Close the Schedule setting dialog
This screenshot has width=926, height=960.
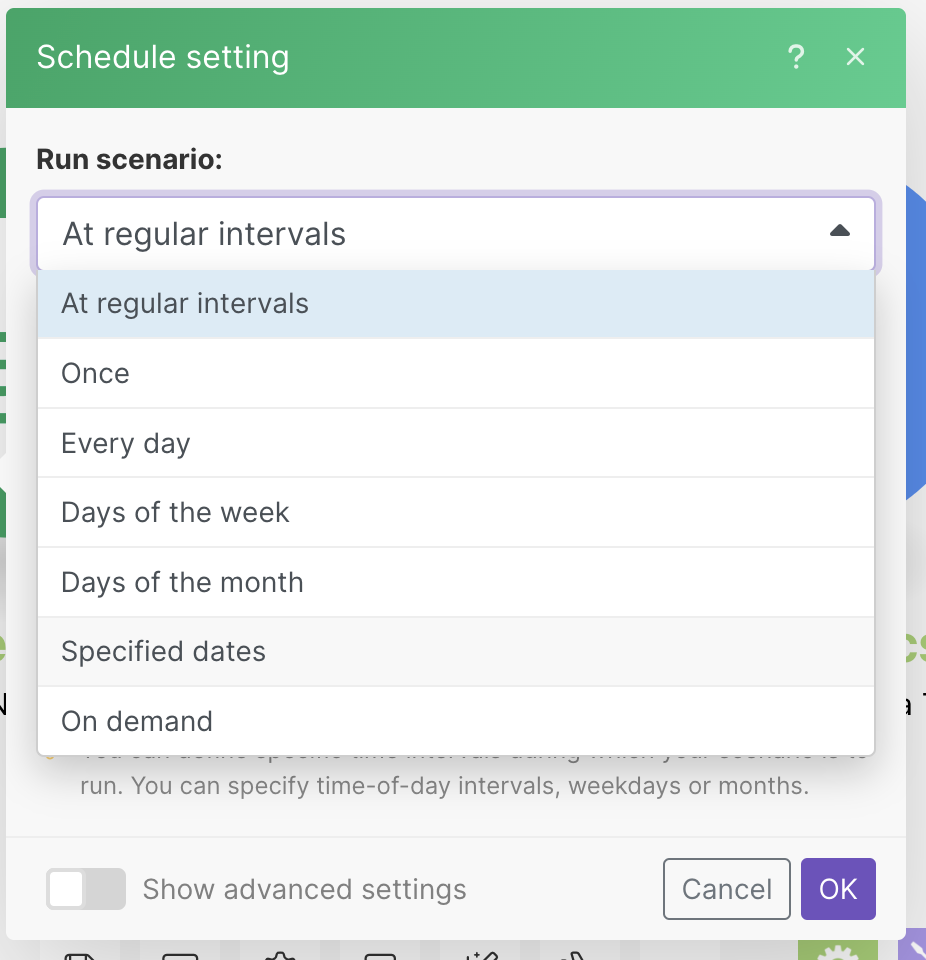pyautogui.click(x=855, y=57)
